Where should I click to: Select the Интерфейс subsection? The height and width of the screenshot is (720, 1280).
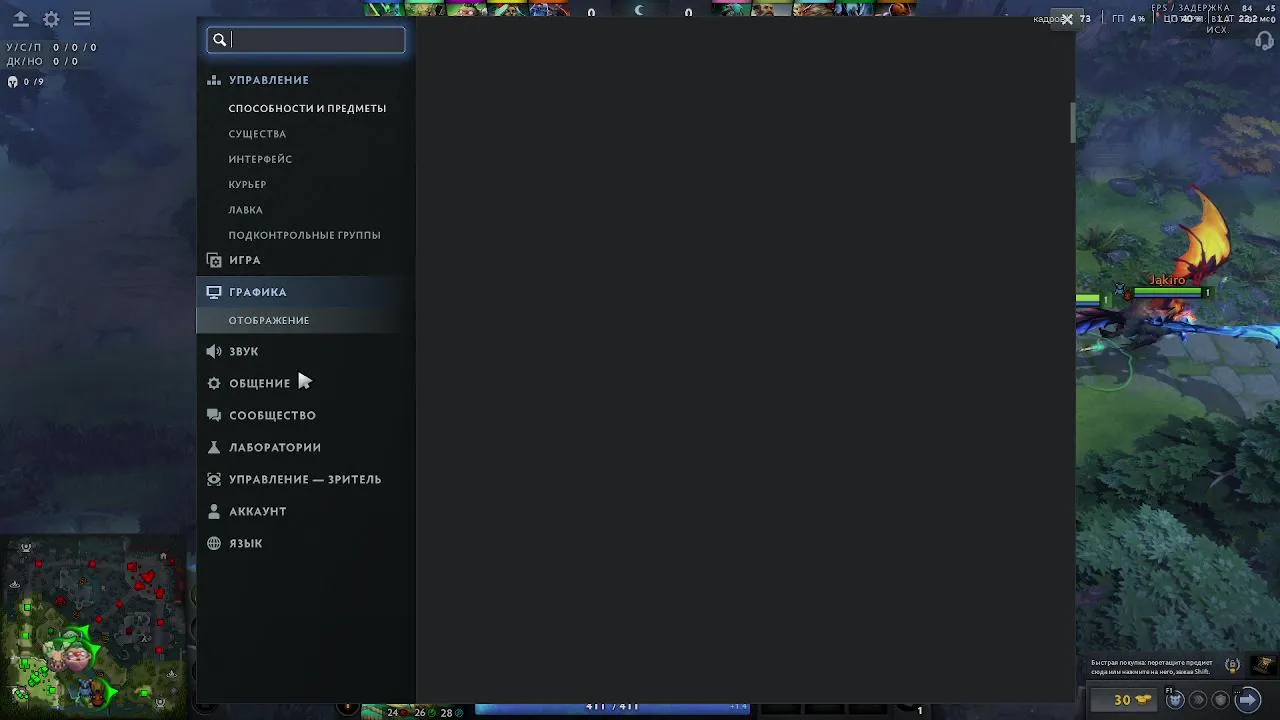260,159
